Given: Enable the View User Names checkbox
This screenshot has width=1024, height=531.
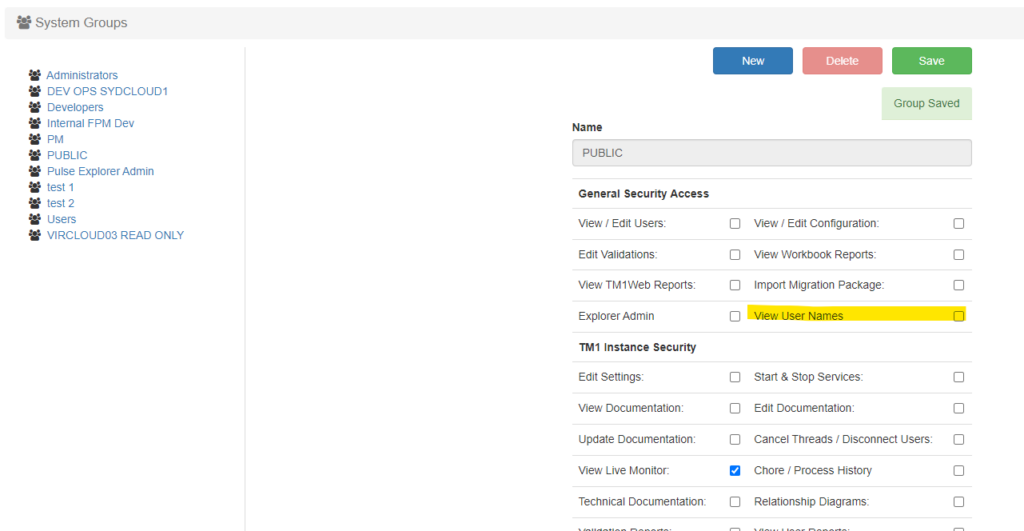Looking at the screenshot, I should point(959,316).
